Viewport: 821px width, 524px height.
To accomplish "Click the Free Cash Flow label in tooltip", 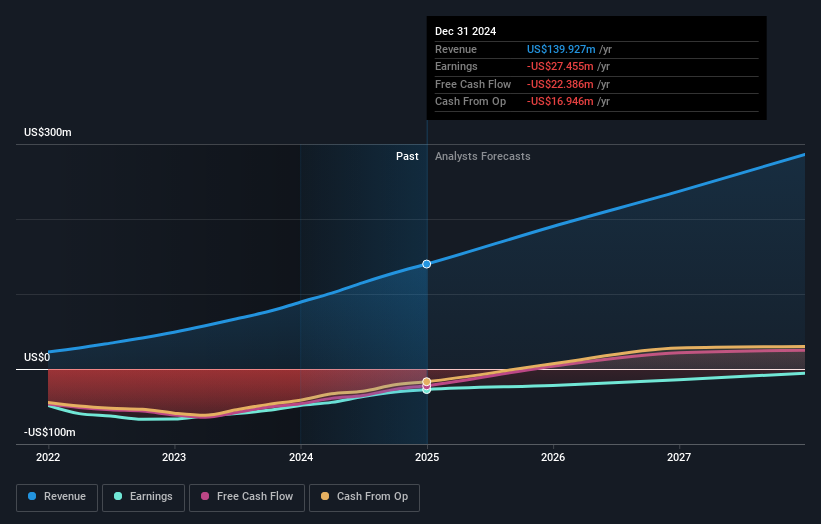I will click(x=473, y=84).
